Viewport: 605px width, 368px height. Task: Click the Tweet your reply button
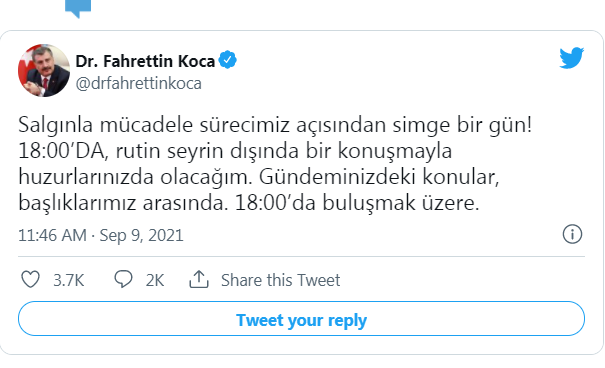point(301,319)
